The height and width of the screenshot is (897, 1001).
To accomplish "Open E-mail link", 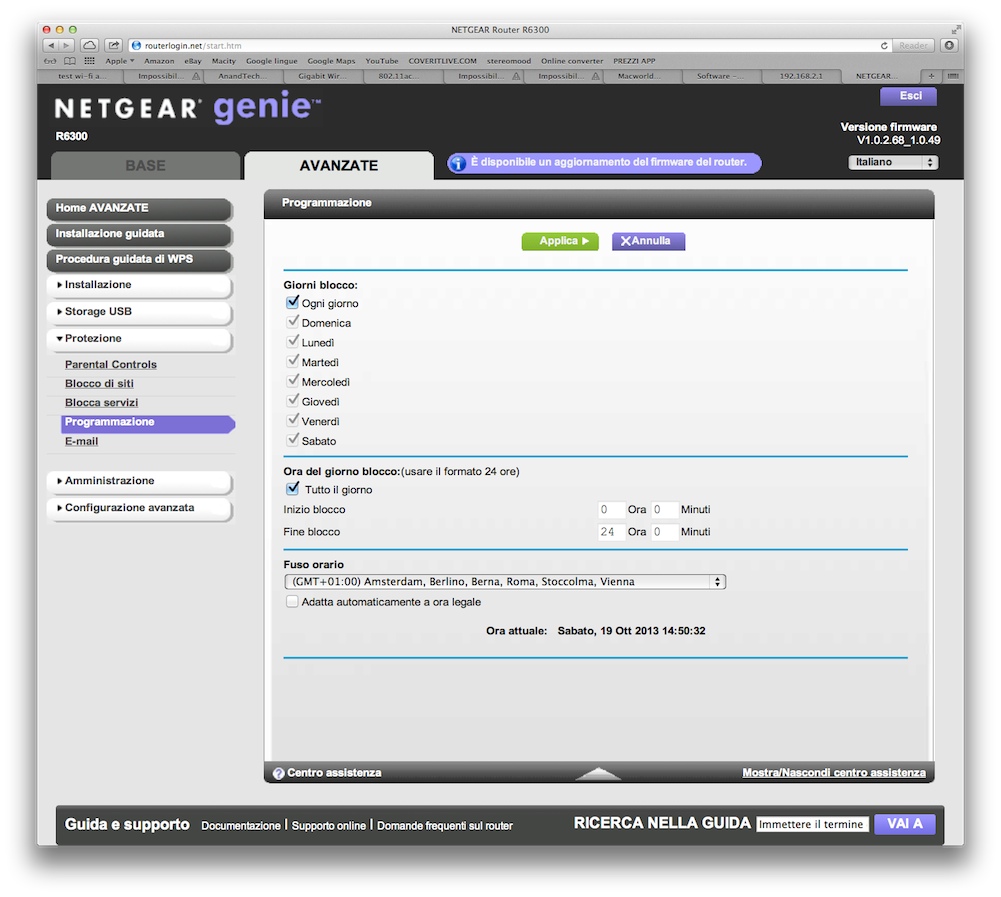I will 81,441.
